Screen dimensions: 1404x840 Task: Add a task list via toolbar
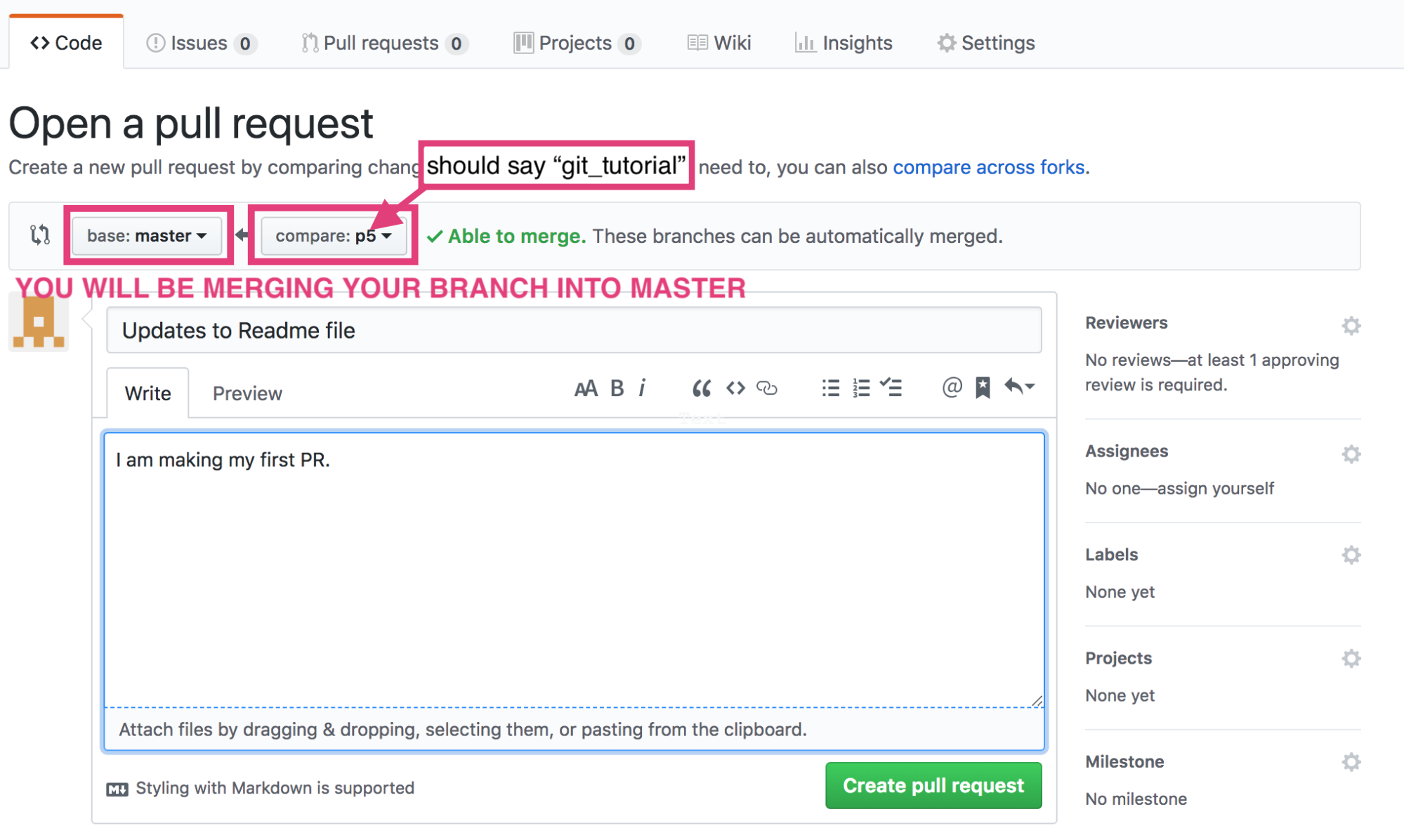tap(891, 388)
